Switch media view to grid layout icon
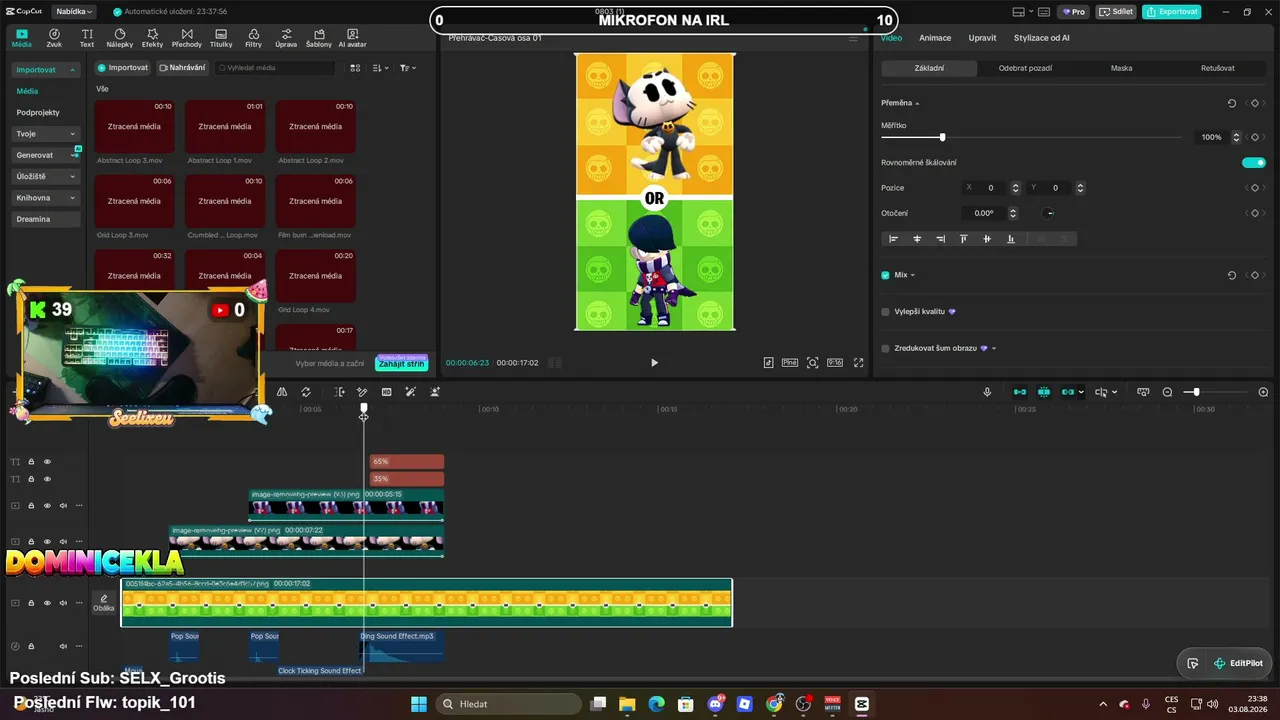Viewport: 1280px width, 720px height. [355, 68]
